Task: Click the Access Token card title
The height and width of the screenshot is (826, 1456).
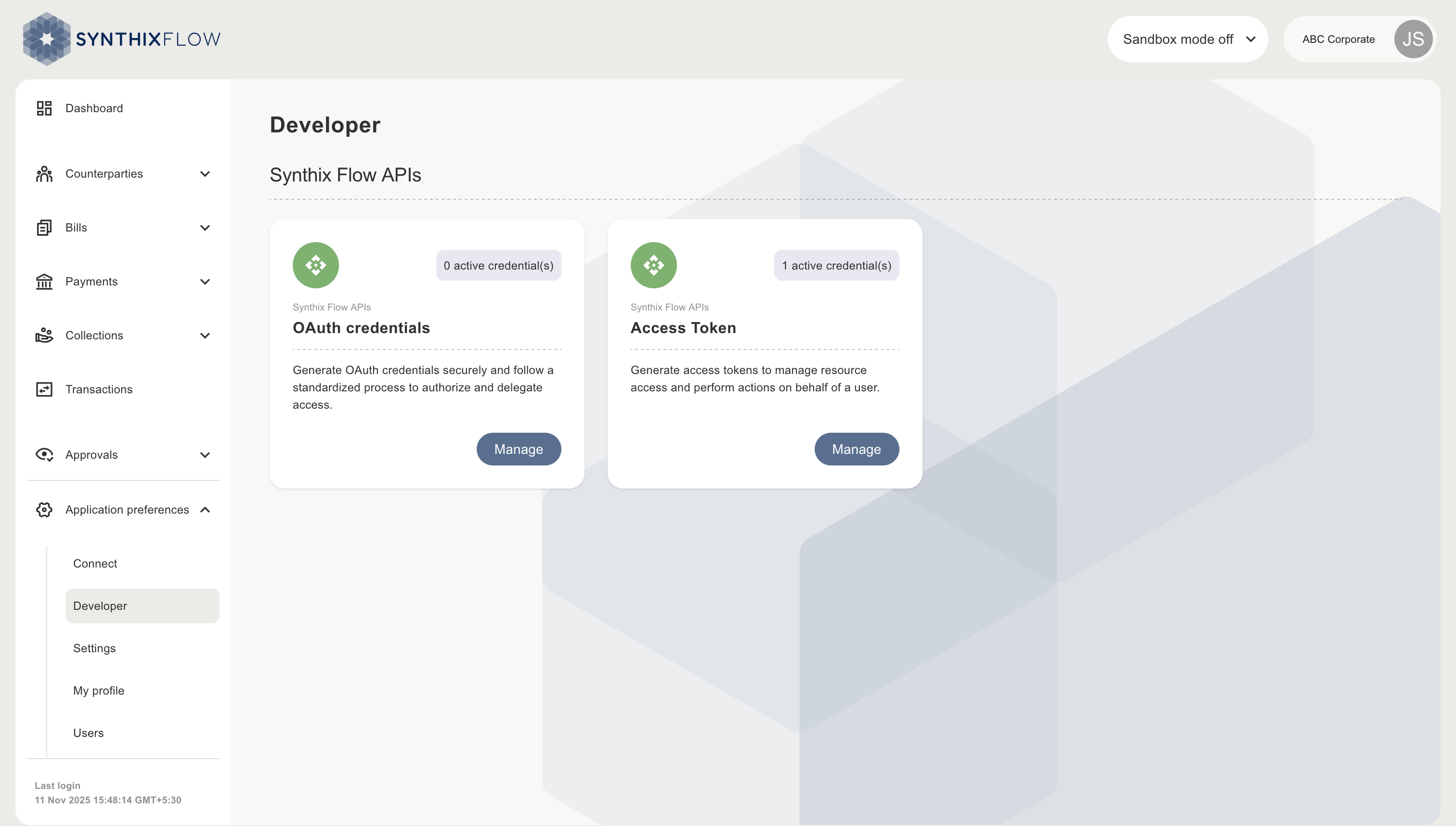Action: [683, 328]
